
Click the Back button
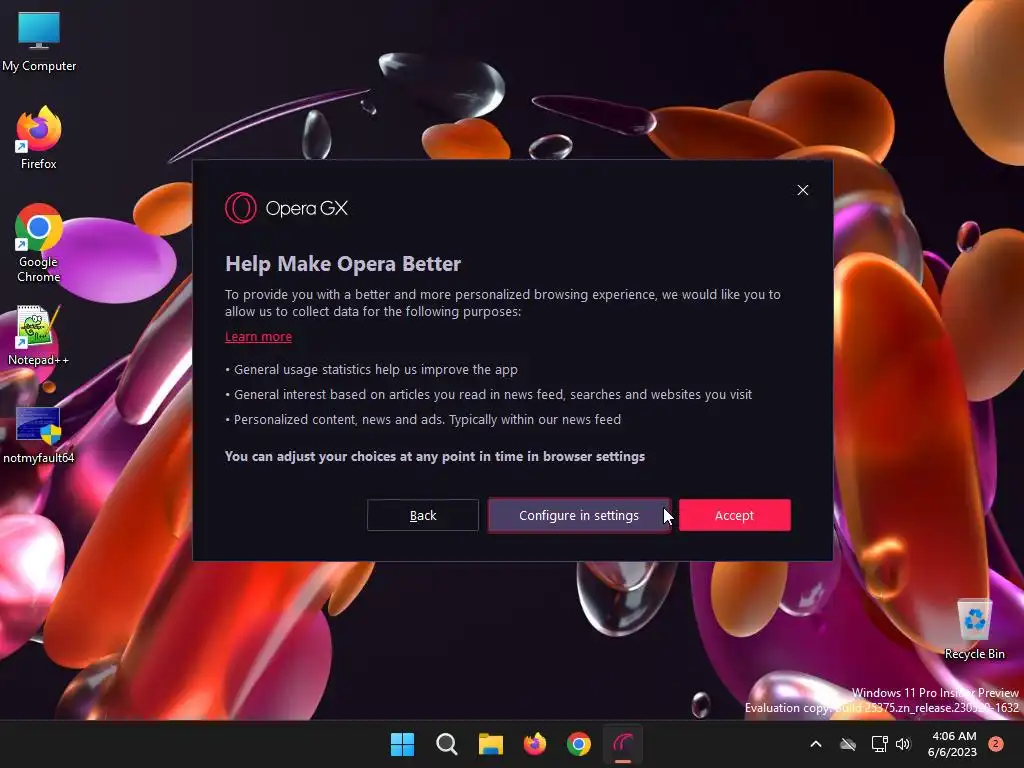(423, 515)
